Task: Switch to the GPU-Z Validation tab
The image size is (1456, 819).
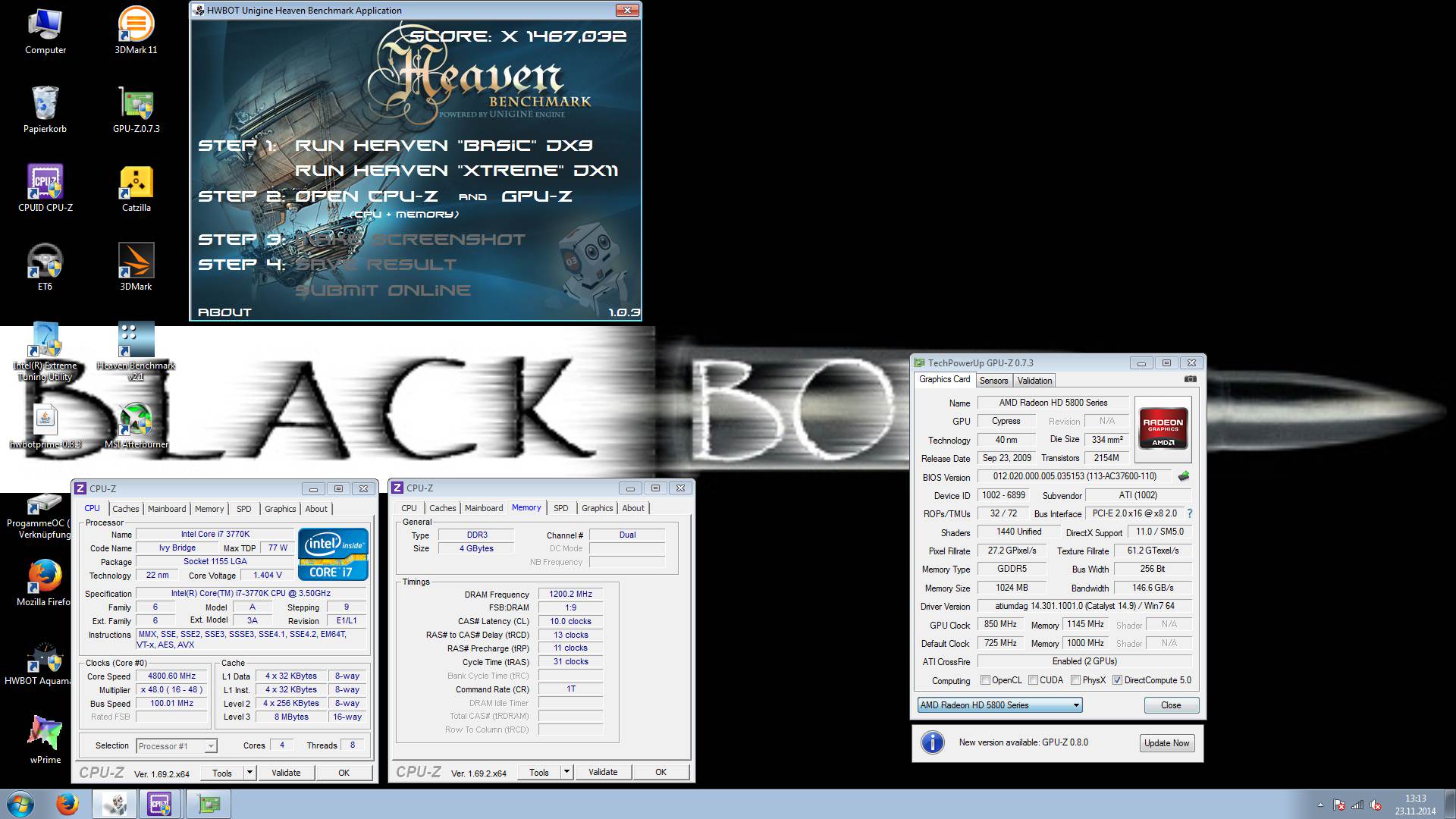Action: (1034, 381)
